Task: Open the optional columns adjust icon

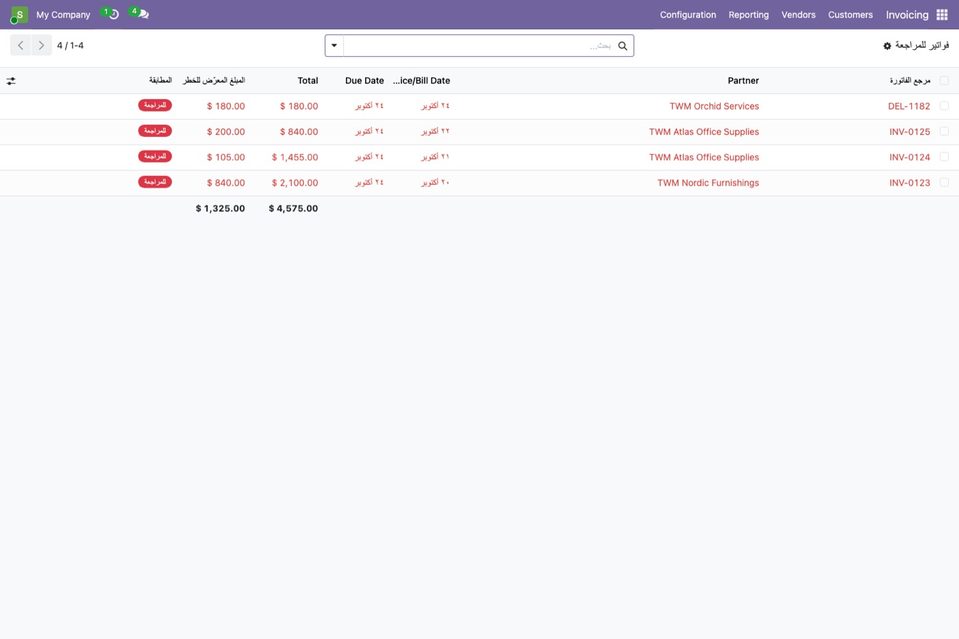Action: (11, 81)
